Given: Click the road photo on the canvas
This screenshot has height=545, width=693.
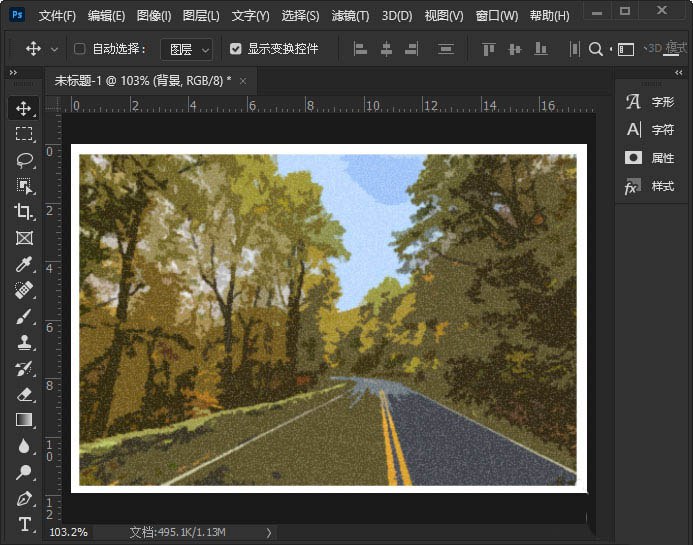Looking at the screenshot, I should (x=328, y=319).
